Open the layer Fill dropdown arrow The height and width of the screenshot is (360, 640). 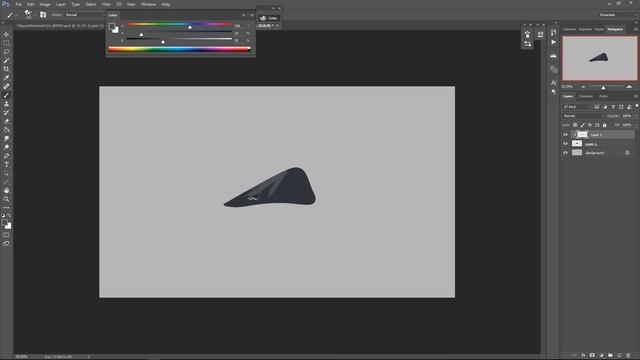point(636,125)
